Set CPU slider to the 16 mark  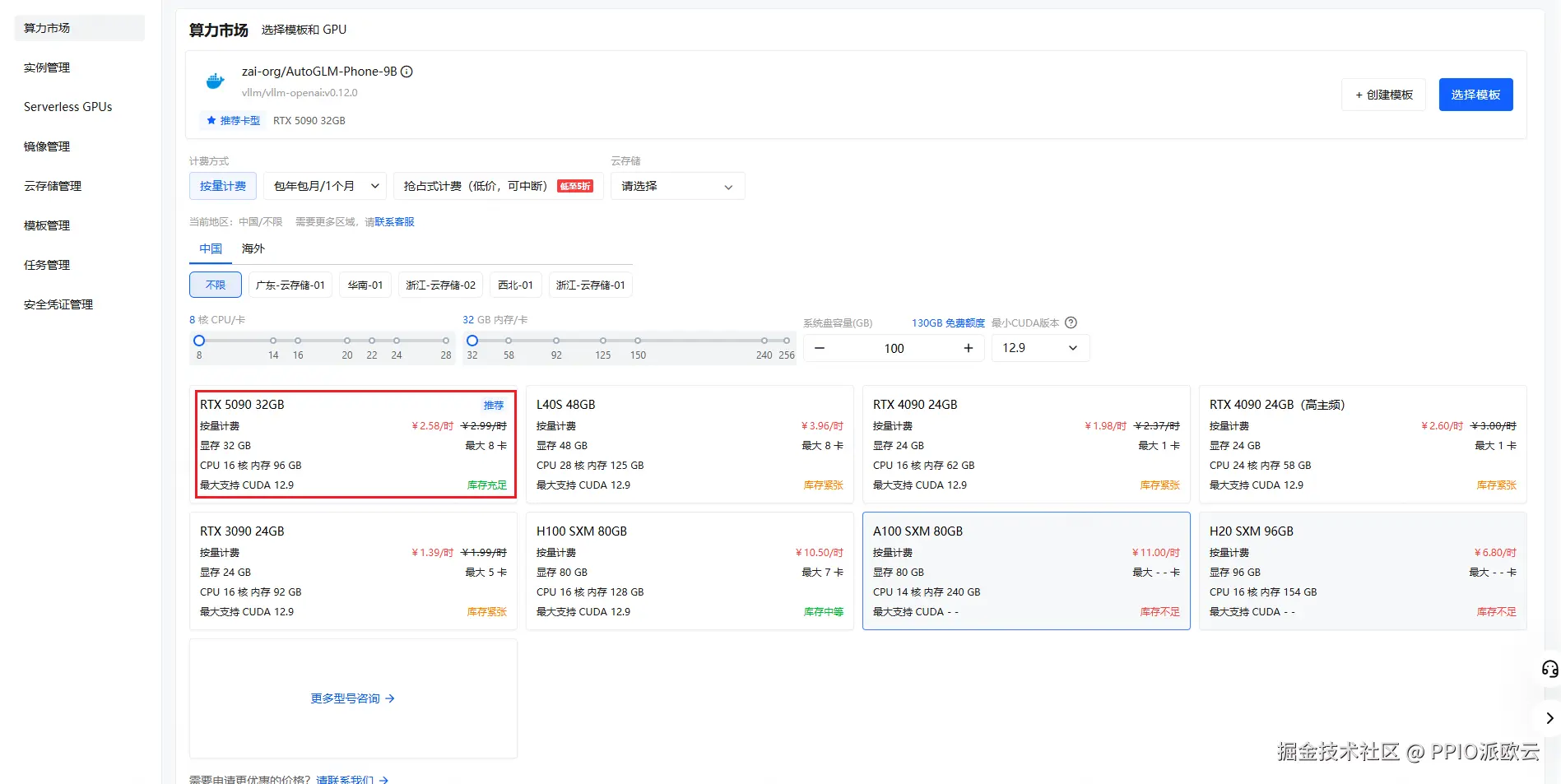(x=298, y=341)
